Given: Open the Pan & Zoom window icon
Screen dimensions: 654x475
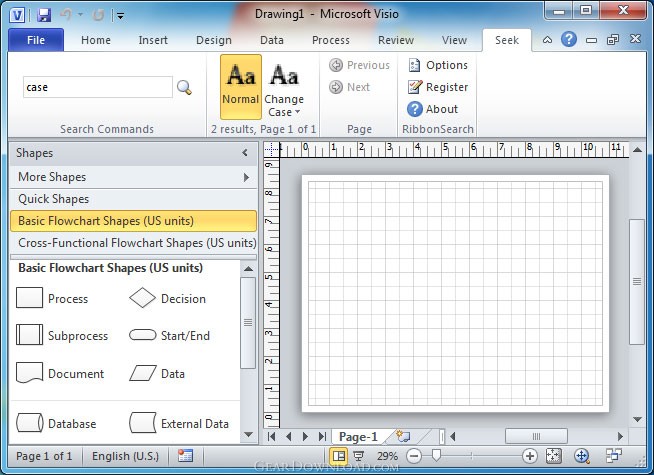Looking at the screenshot, I should click(581, 456).
